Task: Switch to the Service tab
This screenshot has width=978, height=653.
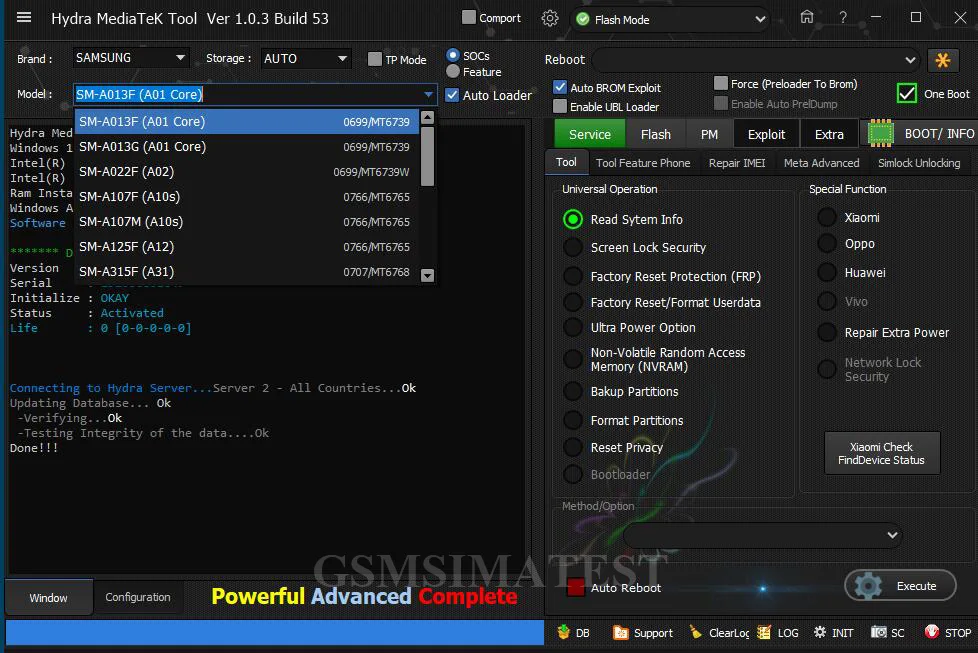Action: click(589, 134)
